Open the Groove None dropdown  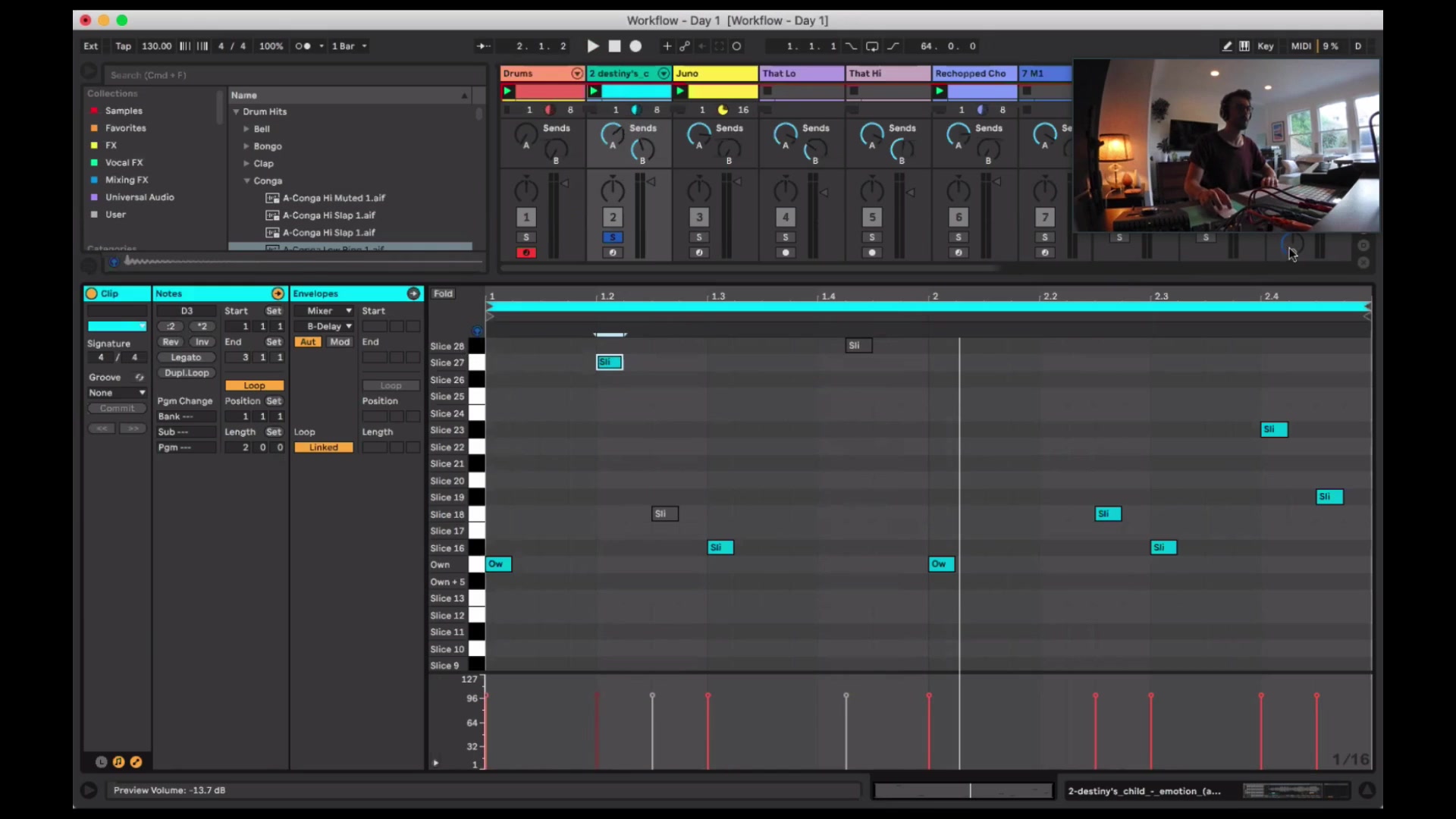coord(116,393)
